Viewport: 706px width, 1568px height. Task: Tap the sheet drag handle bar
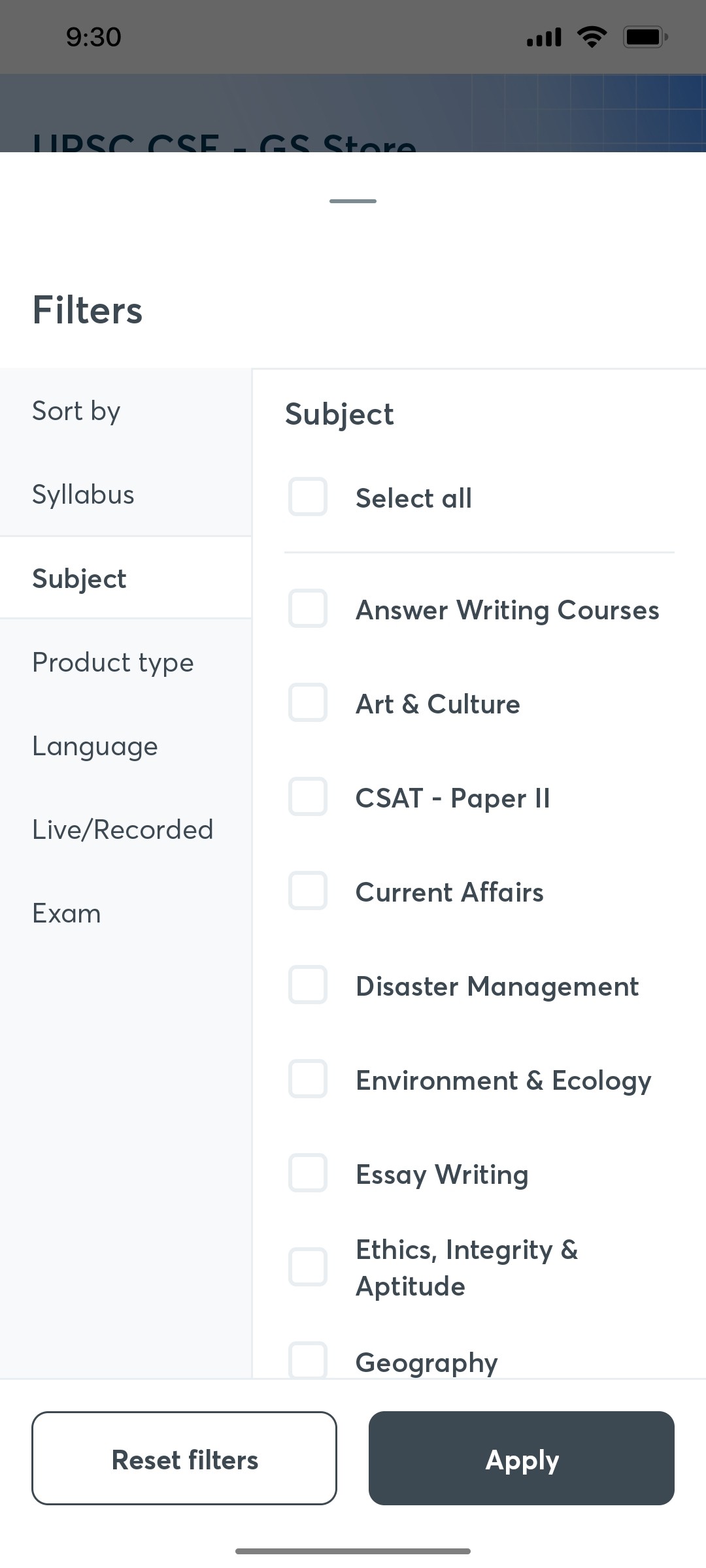(352, 201)
